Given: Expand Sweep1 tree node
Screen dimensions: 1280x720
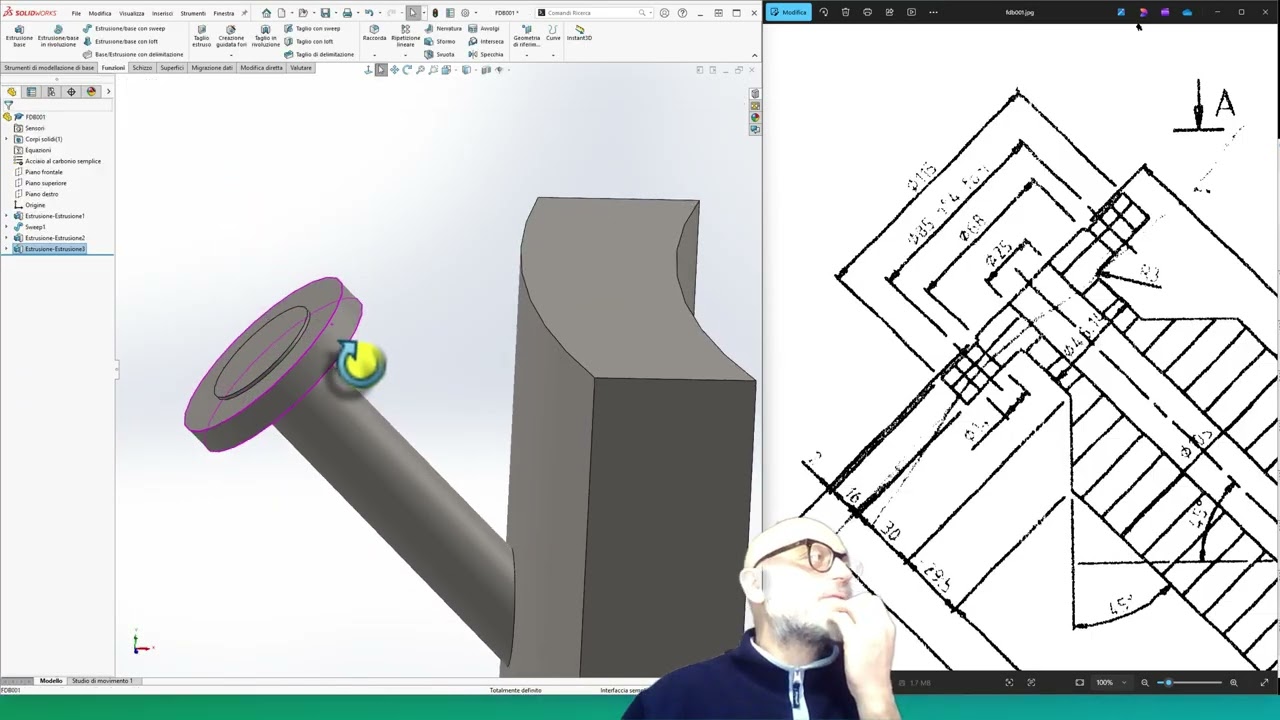Looking at the screenshot, I should [7, 227].
